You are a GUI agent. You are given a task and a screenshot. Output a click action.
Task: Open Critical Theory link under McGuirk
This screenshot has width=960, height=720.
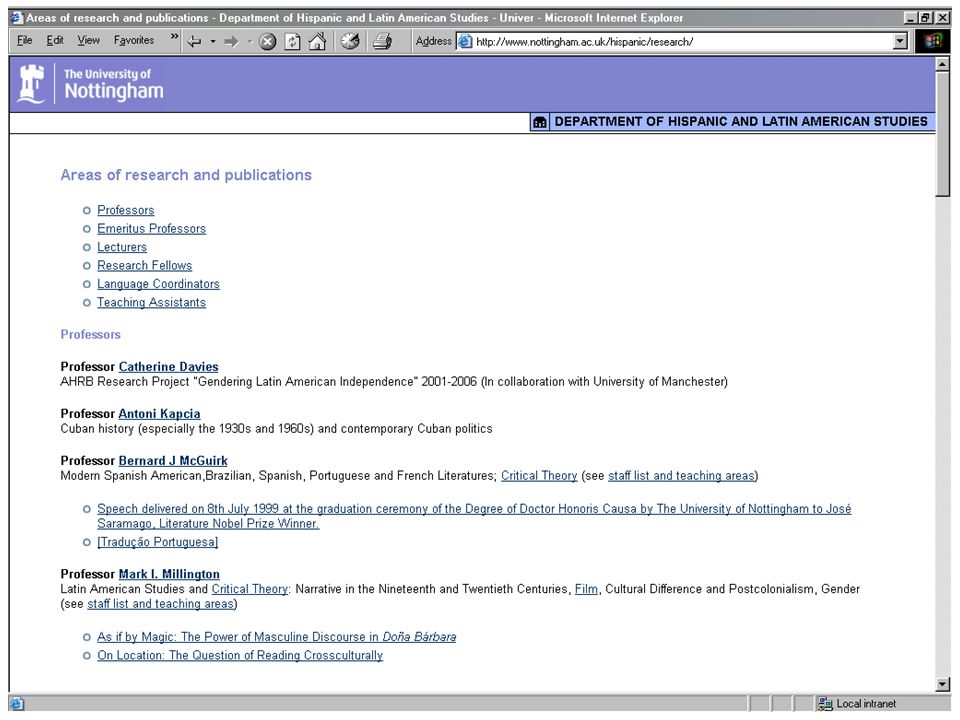pyautogui.click(x=539, y=476)
